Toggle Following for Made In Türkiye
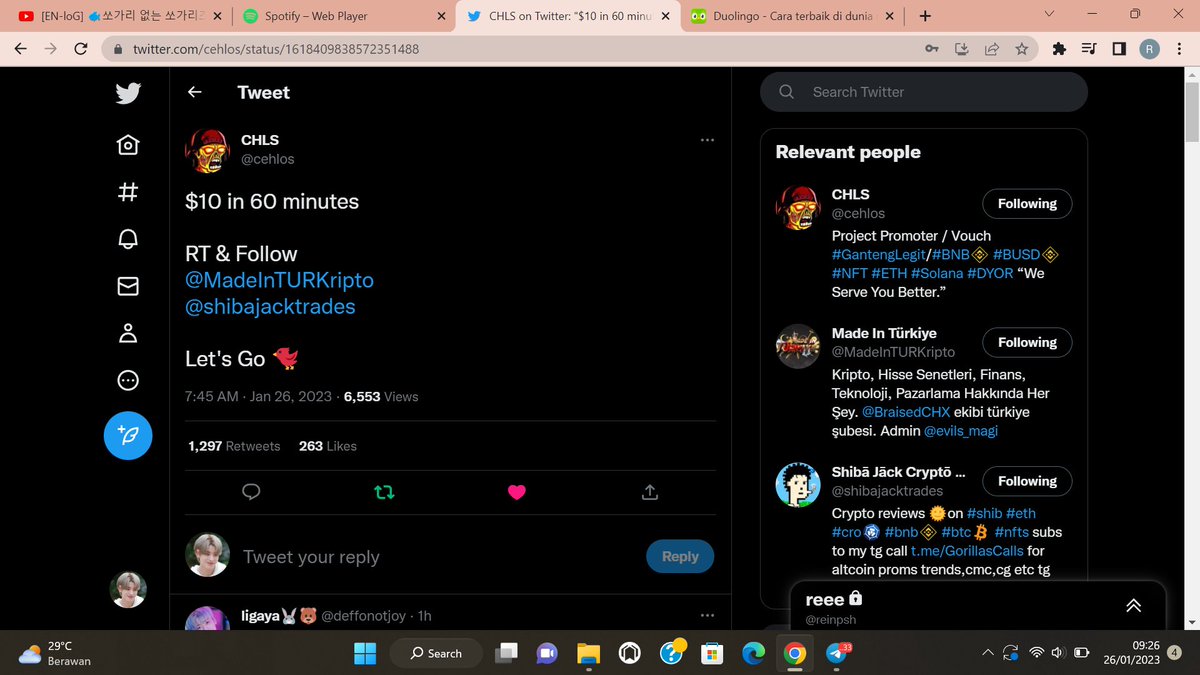 click(x=1027, y=343)
